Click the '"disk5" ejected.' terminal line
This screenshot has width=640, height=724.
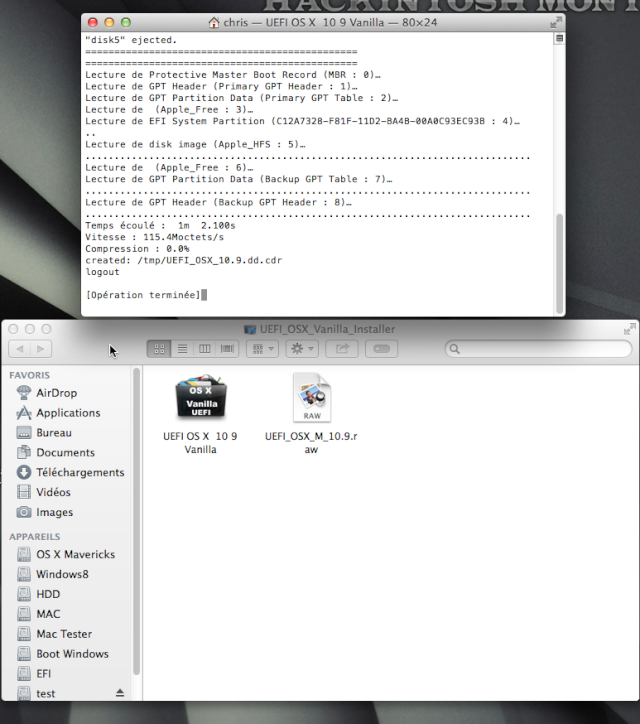[131, 40]
